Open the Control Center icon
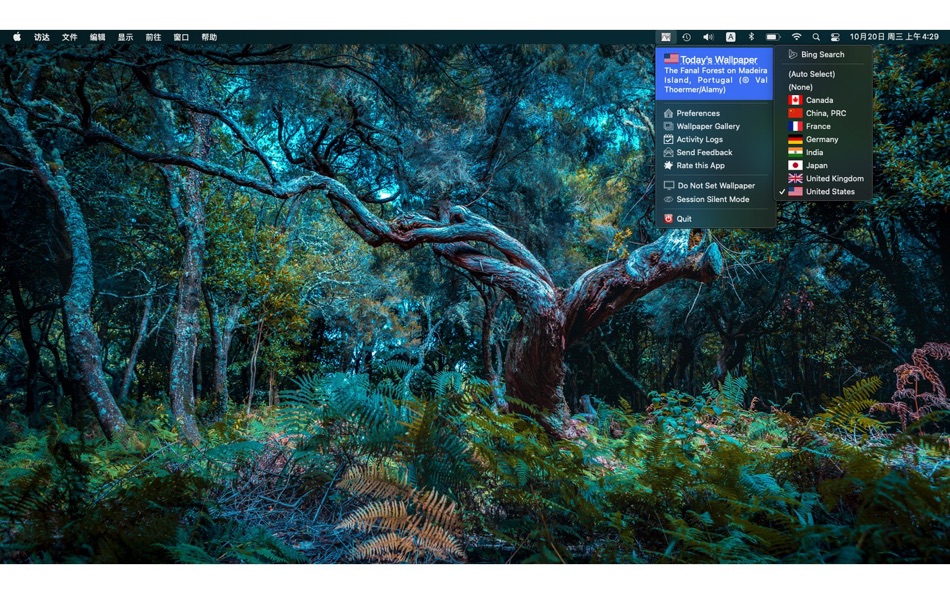 [x=835, y=37]
